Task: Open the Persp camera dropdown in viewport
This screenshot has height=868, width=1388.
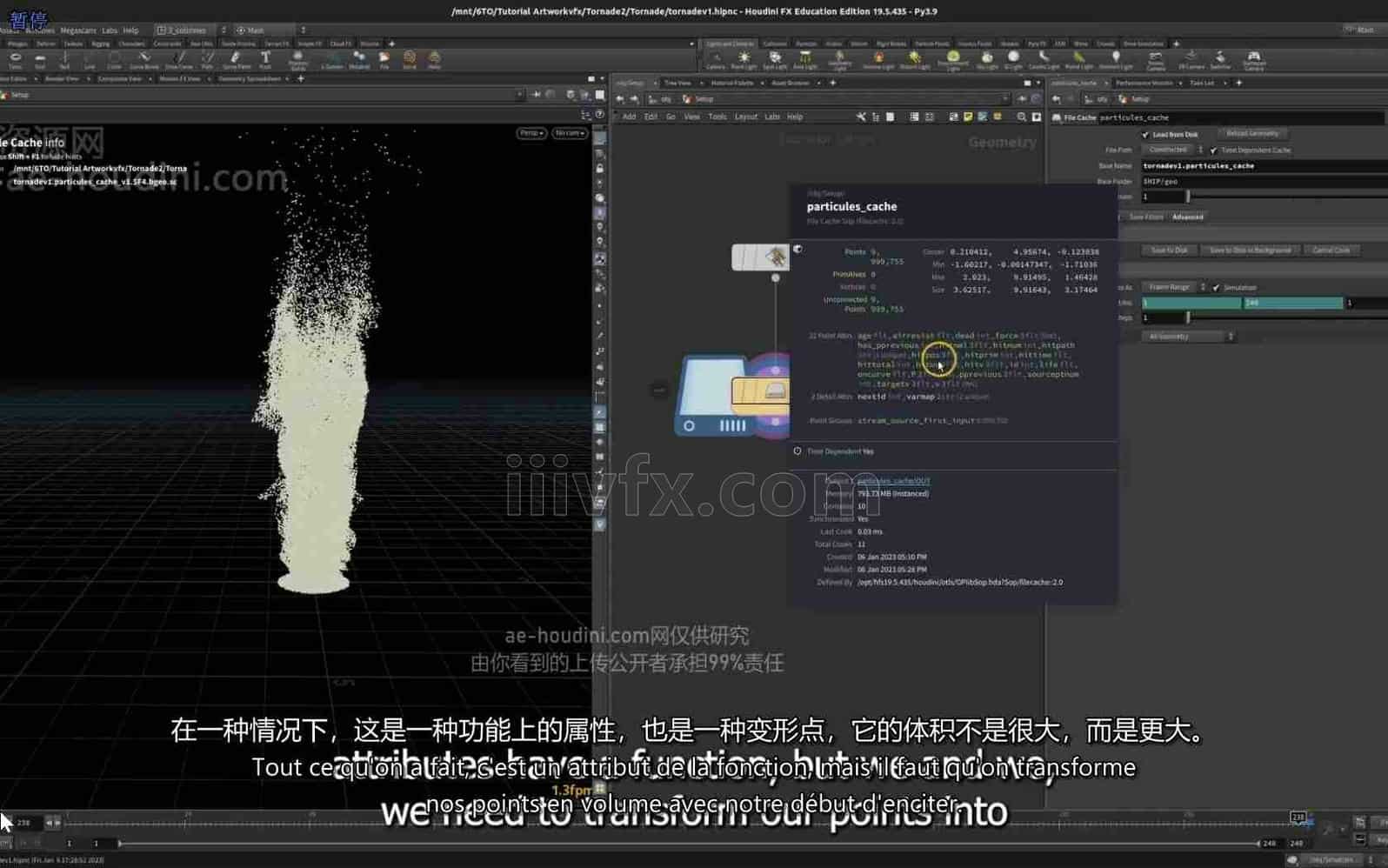Action: point(531,133)
